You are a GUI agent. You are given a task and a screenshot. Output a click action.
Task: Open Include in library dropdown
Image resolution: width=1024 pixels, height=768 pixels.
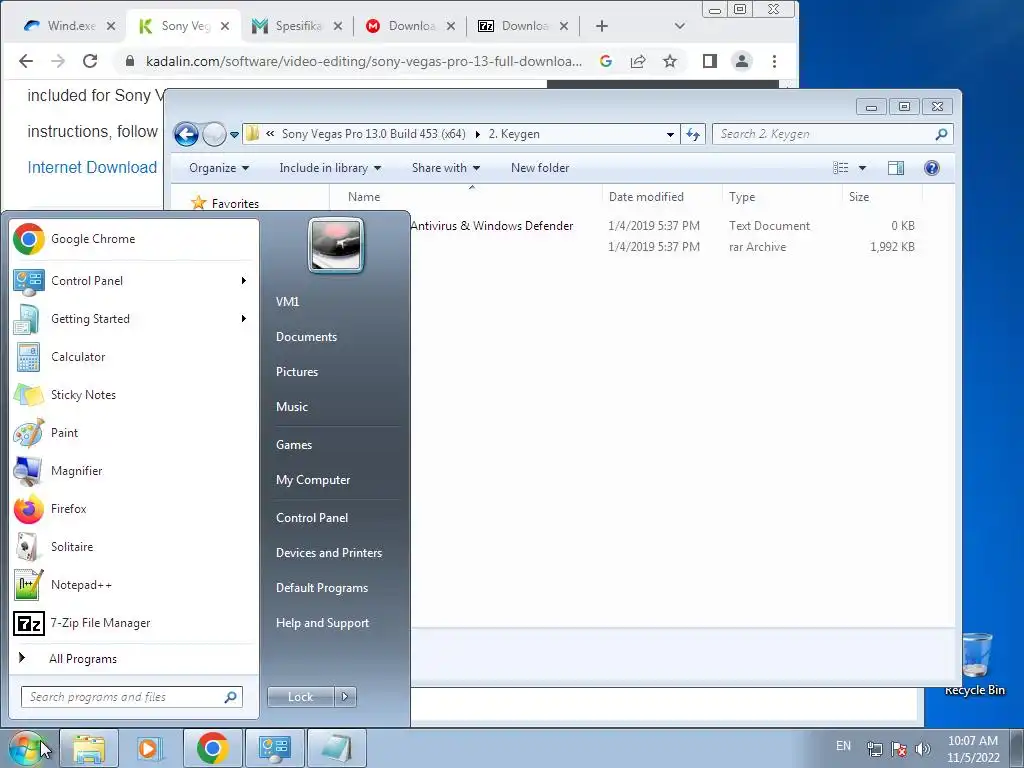330,168
